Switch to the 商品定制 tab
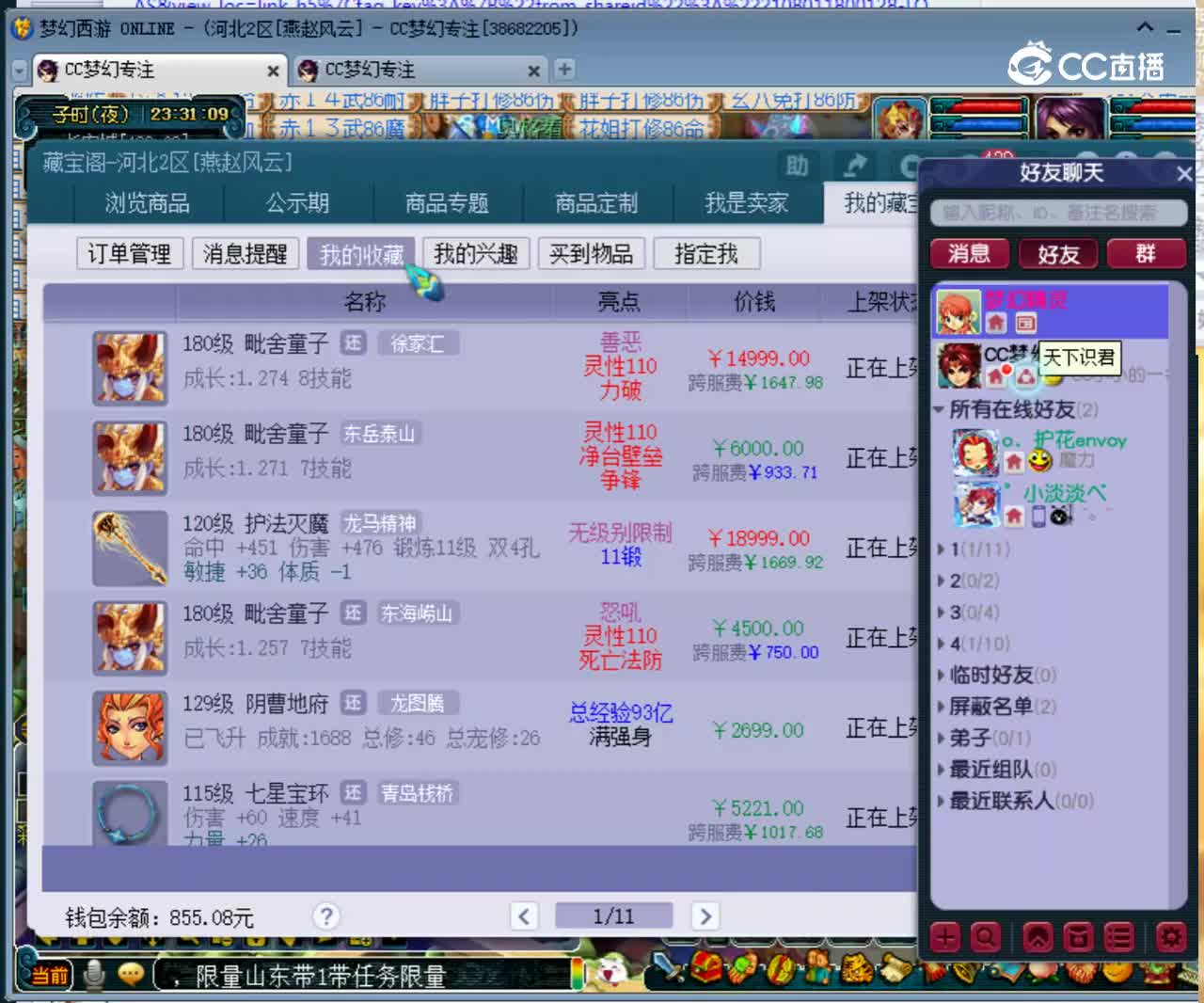The width and height of the screenshot is (1204, 1003). pos(596,202)
